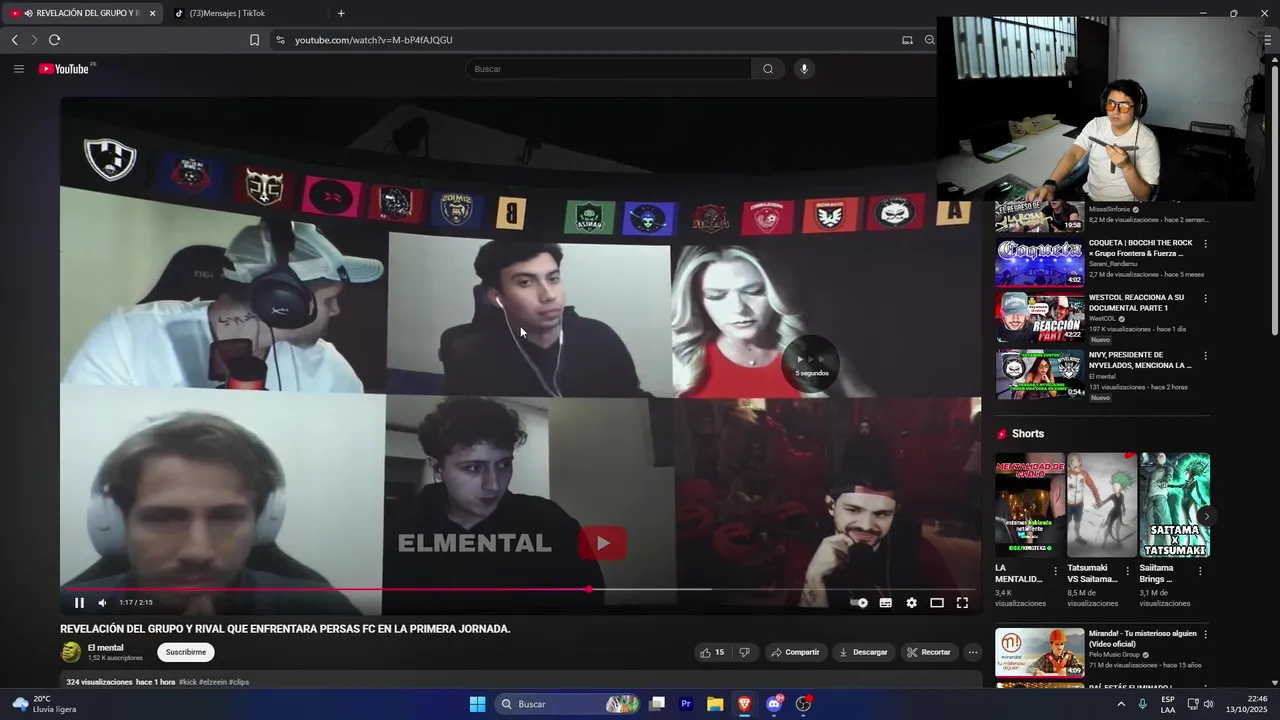The width and height of the screenshot is (1280, 720).
Task: Bookmark the page via the bookmark icon
Action: click(x=254, y=40)
